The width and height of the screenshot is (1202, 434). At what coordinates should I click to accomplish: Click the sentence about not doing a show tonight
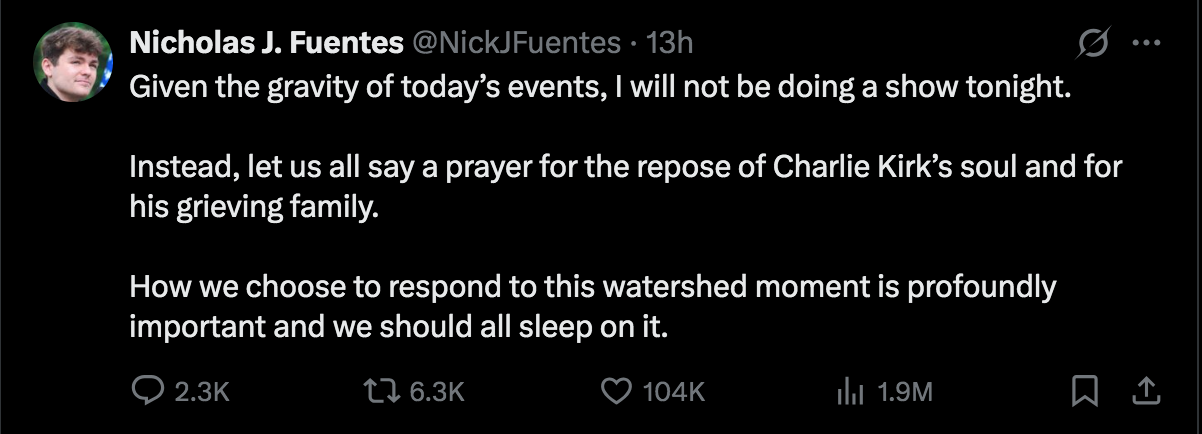coord(600,87)
